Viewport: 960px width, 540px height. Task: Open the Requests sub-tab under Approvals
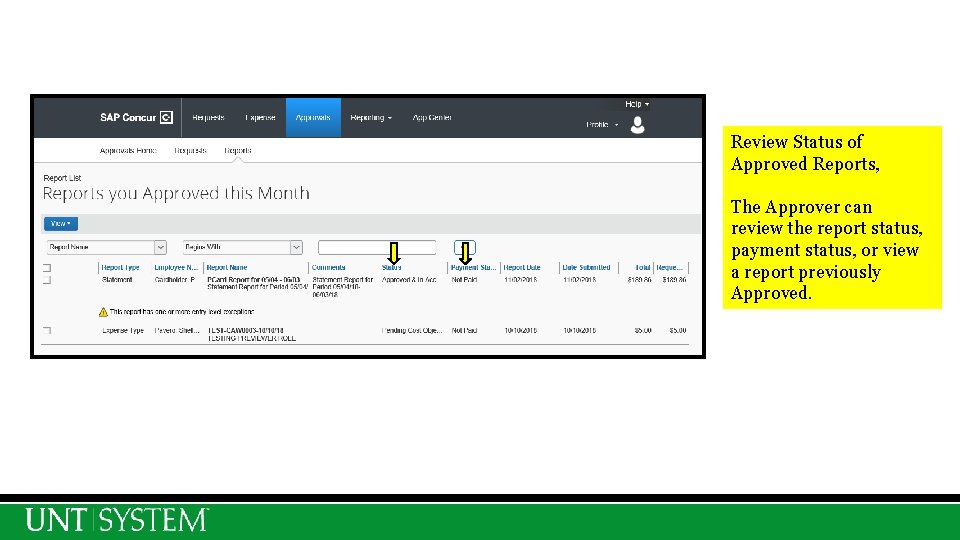[190, 151]
